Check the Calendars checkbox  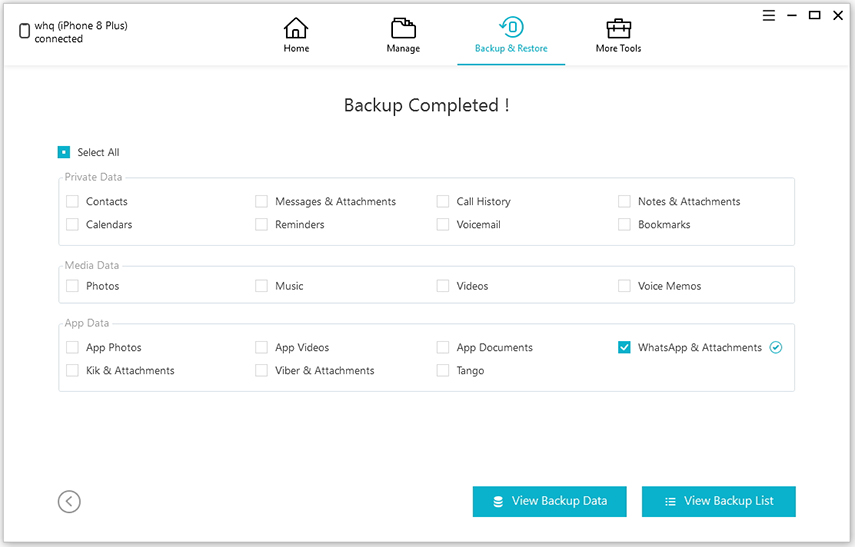point(72,224)
